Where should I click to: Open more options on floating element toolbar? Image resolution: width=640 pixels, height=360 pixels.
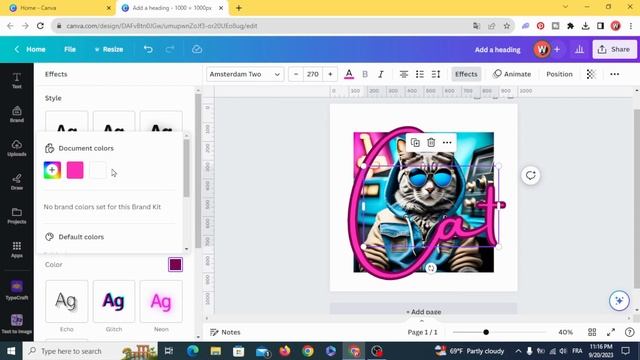point(447,142)
